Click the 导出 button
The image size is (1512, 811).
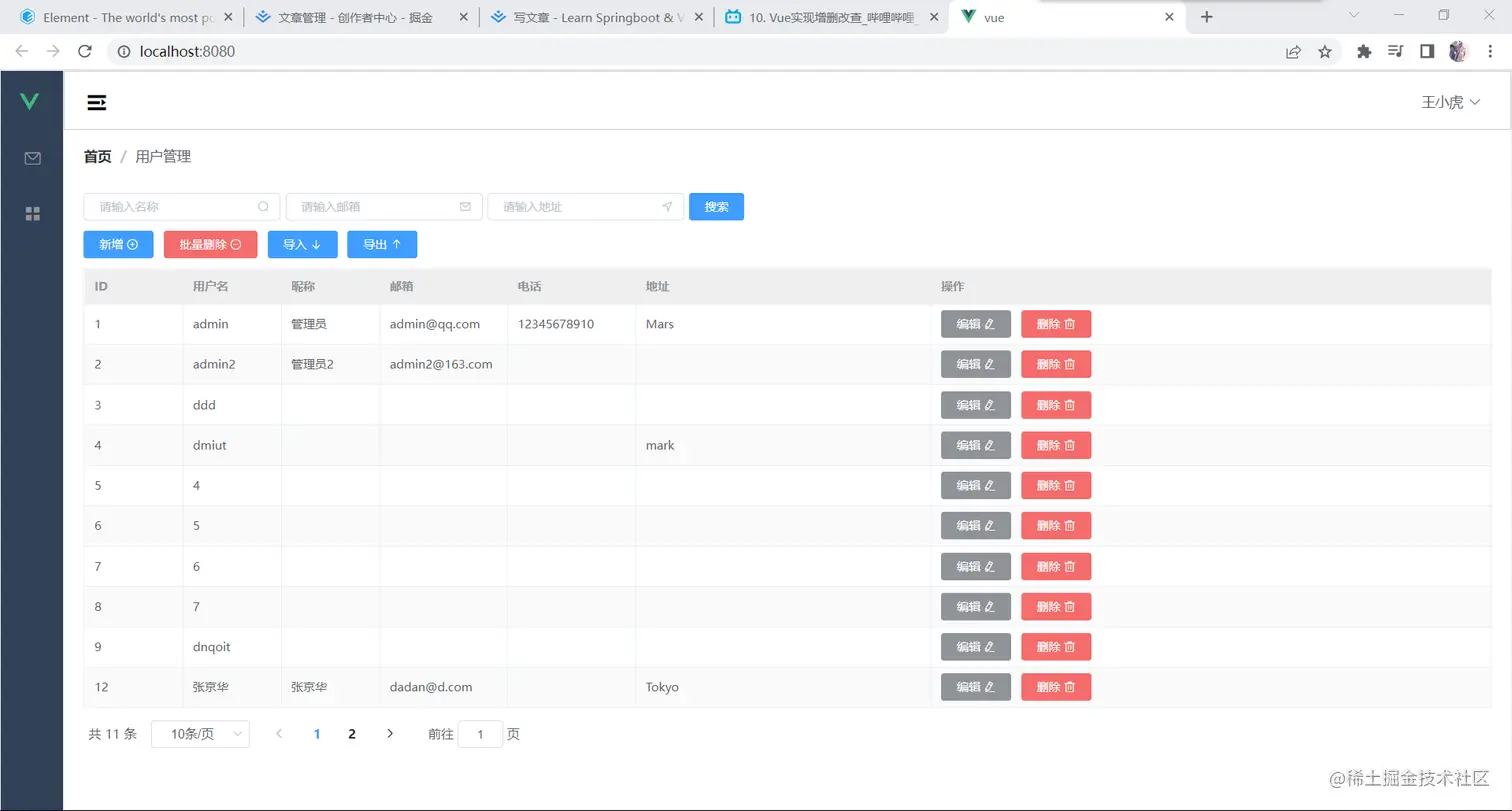click(382, 245)
